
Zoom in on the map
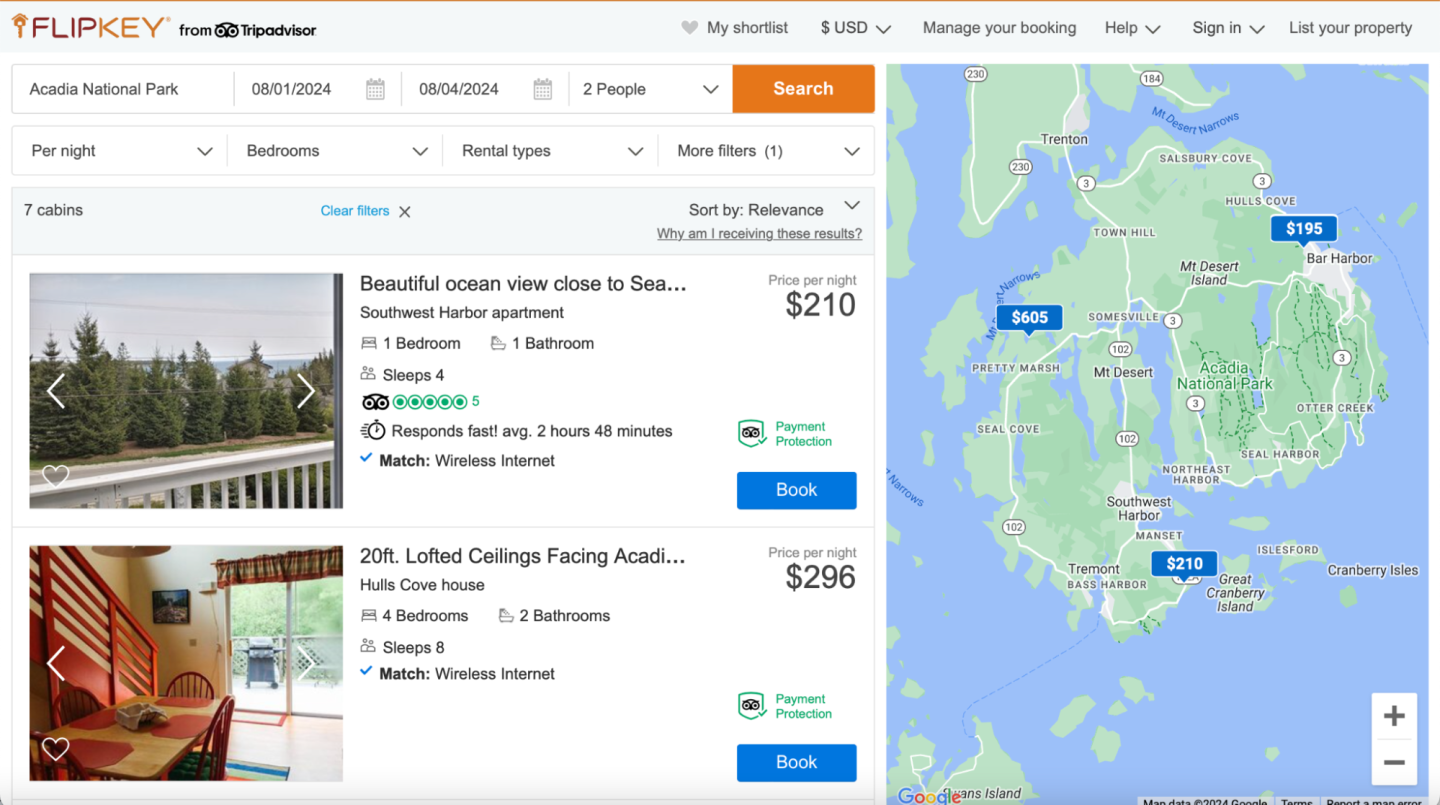[1394, 716]
